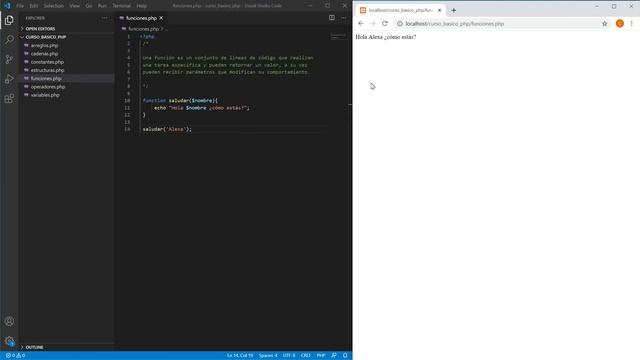This screenshot has width=640, height=360.
Task: Go forward in the Chrome browser
Action: pos(373,24)
